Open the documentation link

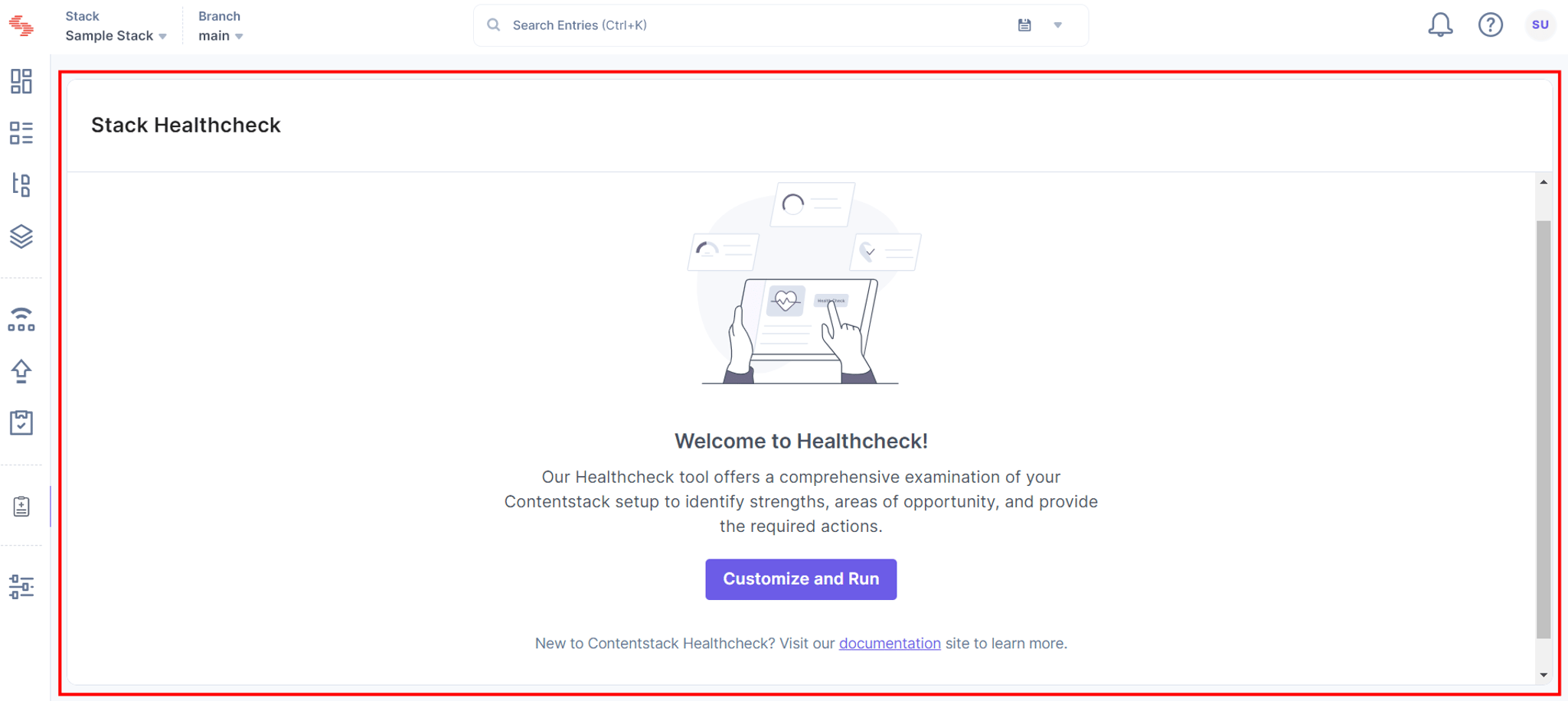(x=890, y=644)
